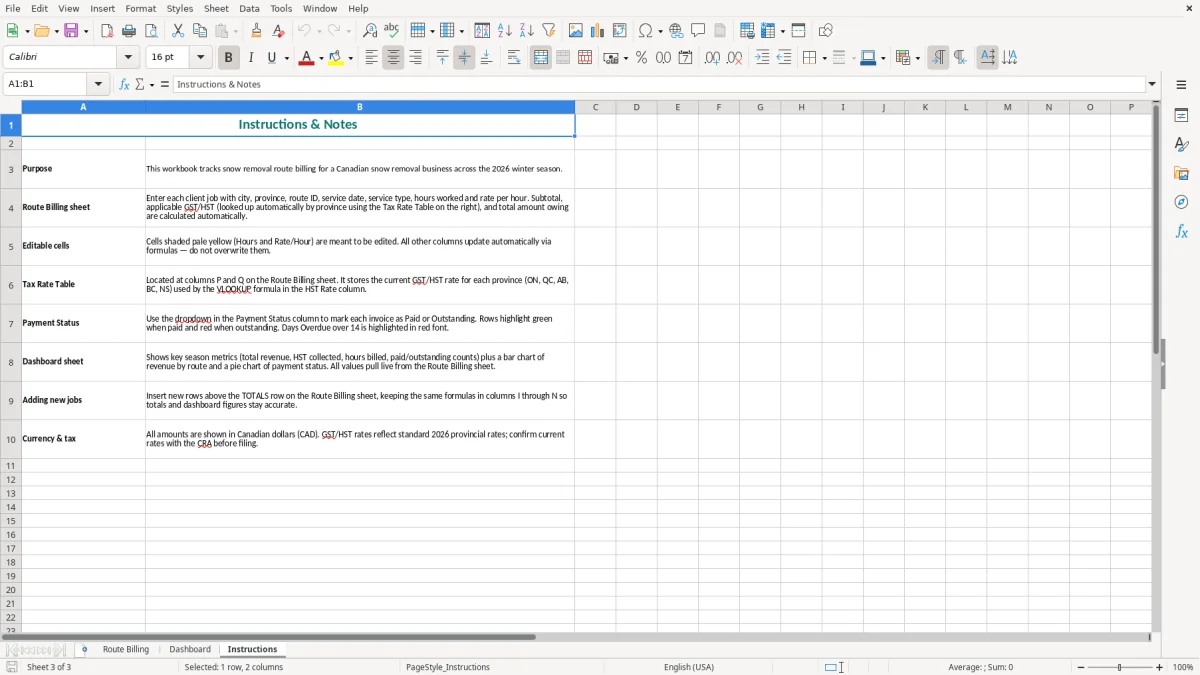Screen dimensions: 1200x675
Task: Click the zoom slider handle
Action: 1119,667
